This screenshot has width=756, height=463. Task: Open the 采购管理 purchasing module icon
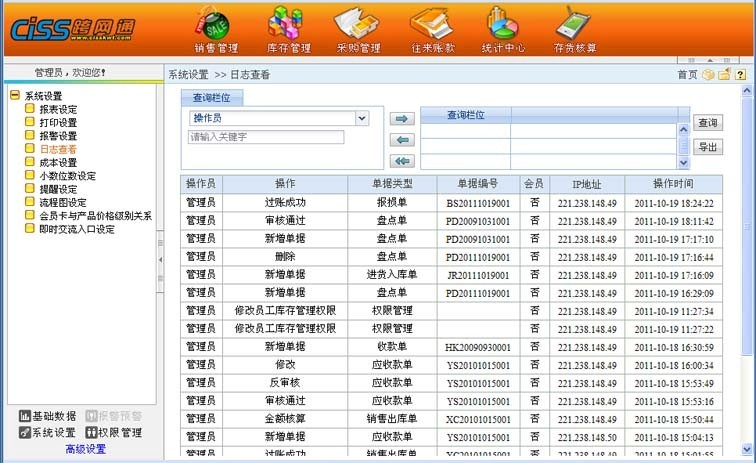coord(358,27)
